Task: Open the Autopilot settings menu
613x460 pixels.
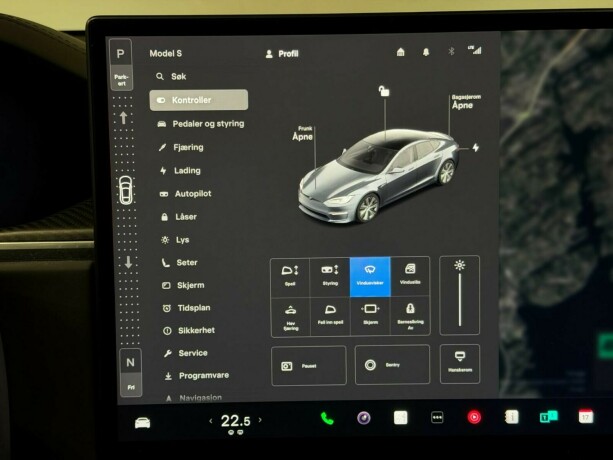Action: tap(185, 194)
